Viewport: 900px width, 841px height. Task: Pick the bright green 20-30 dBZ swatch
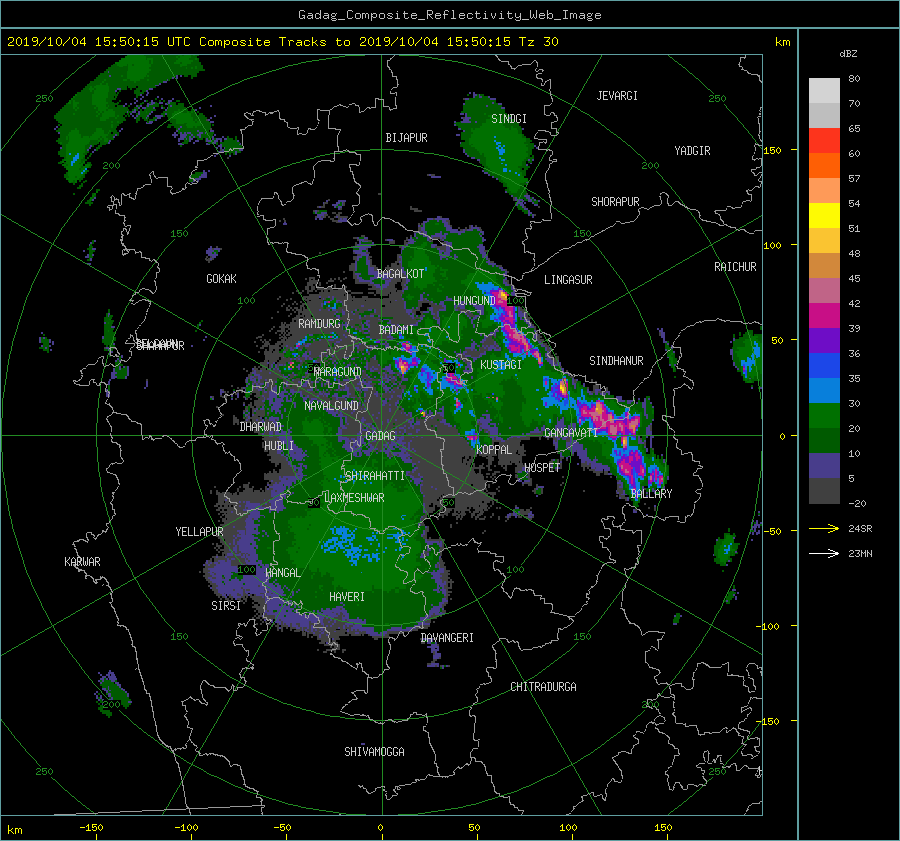point(824,416)
